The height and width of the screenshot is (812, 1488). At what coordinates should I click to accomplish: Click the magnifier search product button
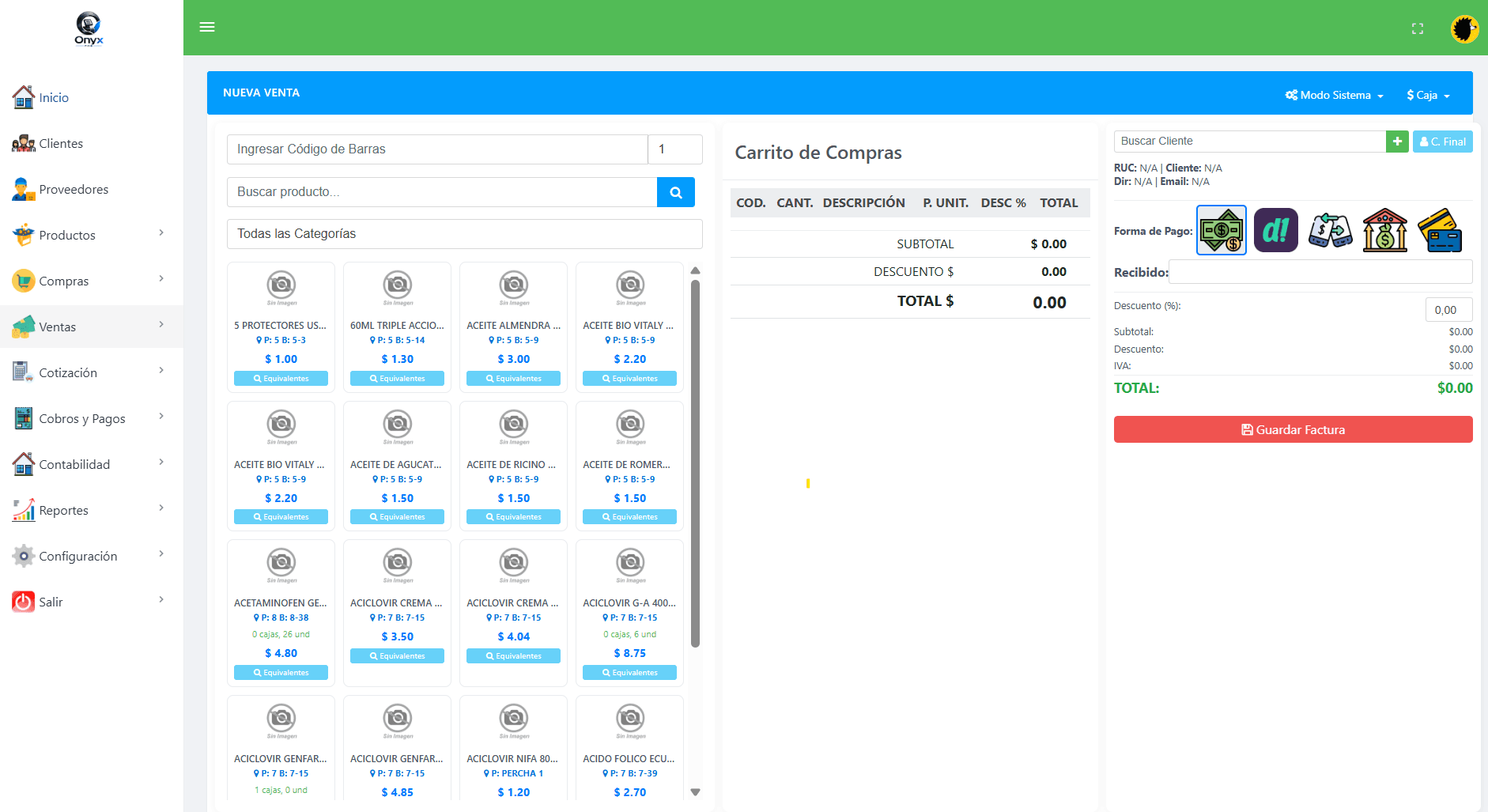pyautogui.click(x=675, y=192)
